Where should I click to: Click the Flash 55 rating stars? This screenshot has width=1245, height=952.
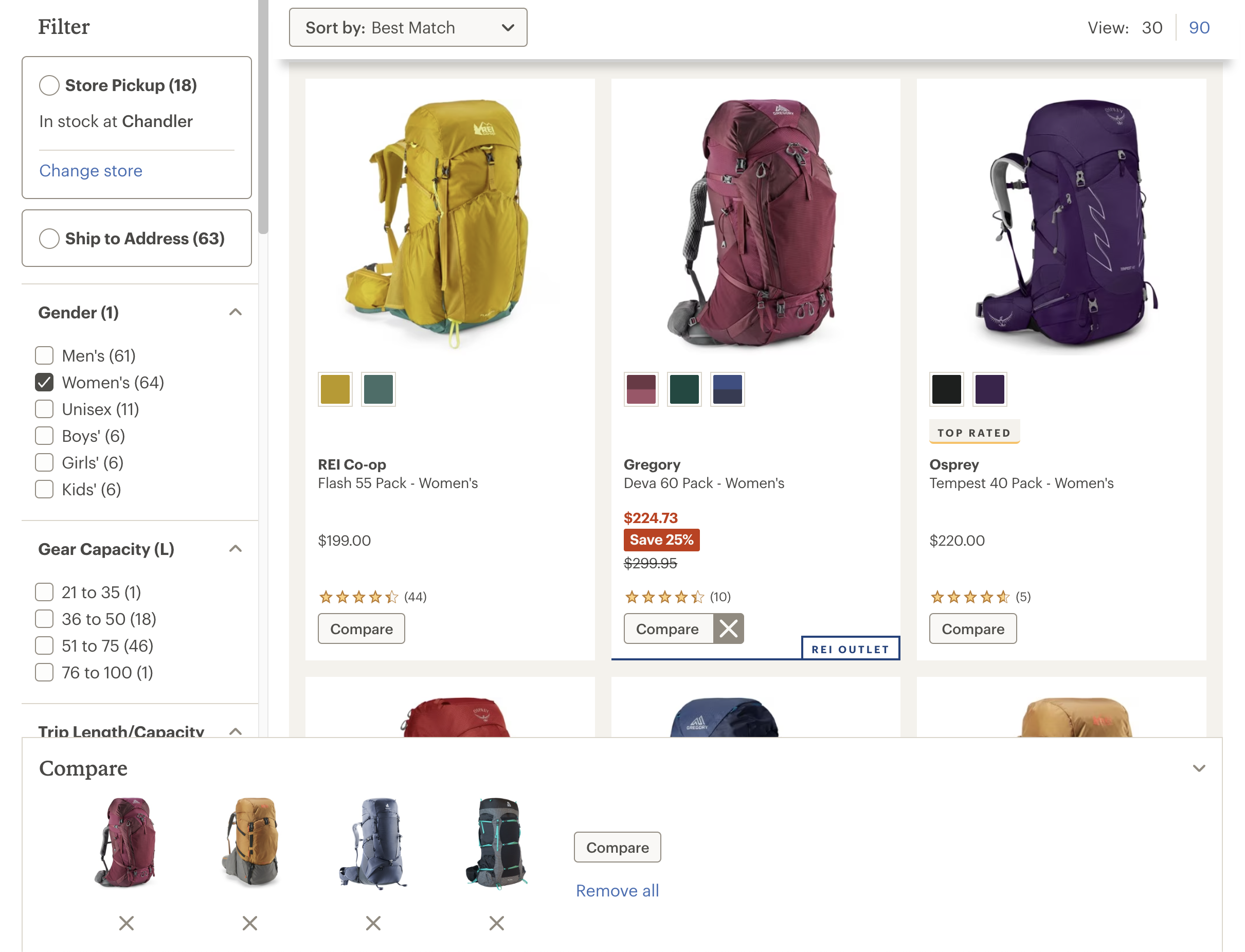358,597
